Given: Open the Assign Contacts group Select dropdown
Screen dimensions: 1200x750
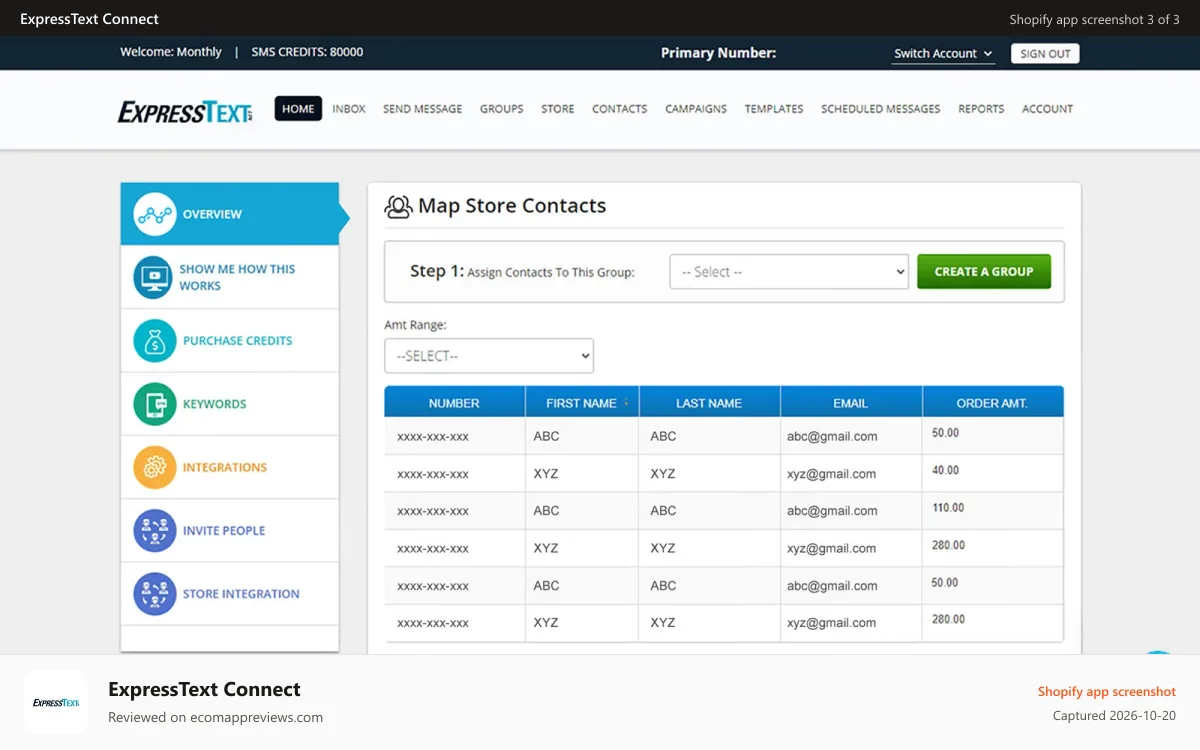Looking at the screenshot, I should point(789,272).
